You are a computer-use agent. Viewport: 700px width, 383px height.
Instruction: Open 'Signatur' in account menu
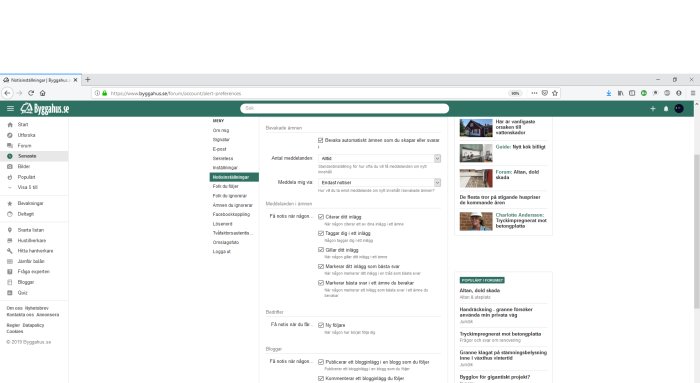coord(221,140)
